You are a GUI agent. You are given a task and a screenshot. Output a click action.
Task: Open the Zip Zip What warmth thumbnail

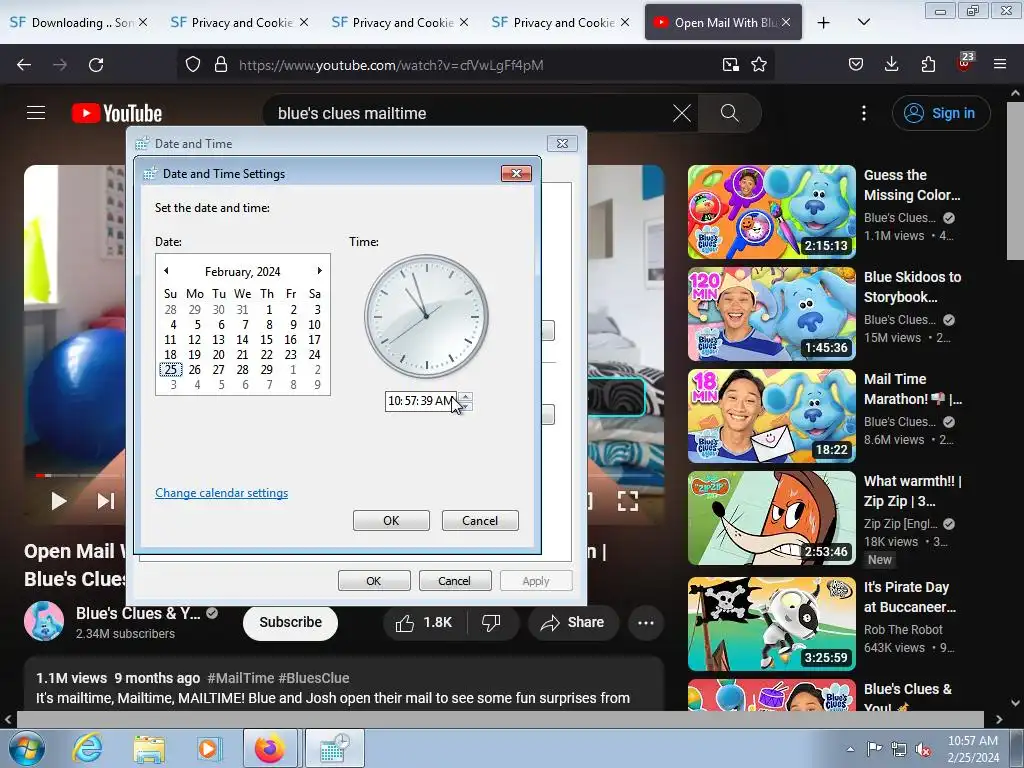coord(771,518)
